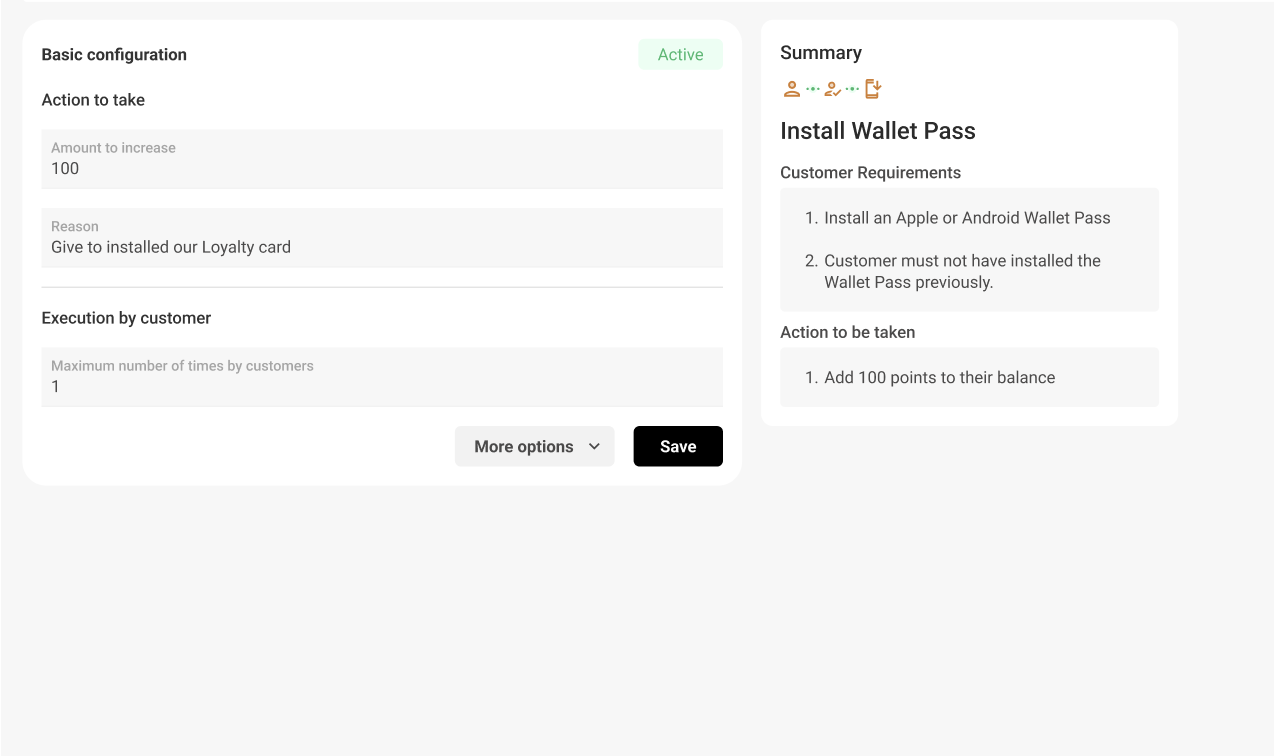Click the Execution by customer section heading
The image size is (1274, 756).
coord(125,318)
